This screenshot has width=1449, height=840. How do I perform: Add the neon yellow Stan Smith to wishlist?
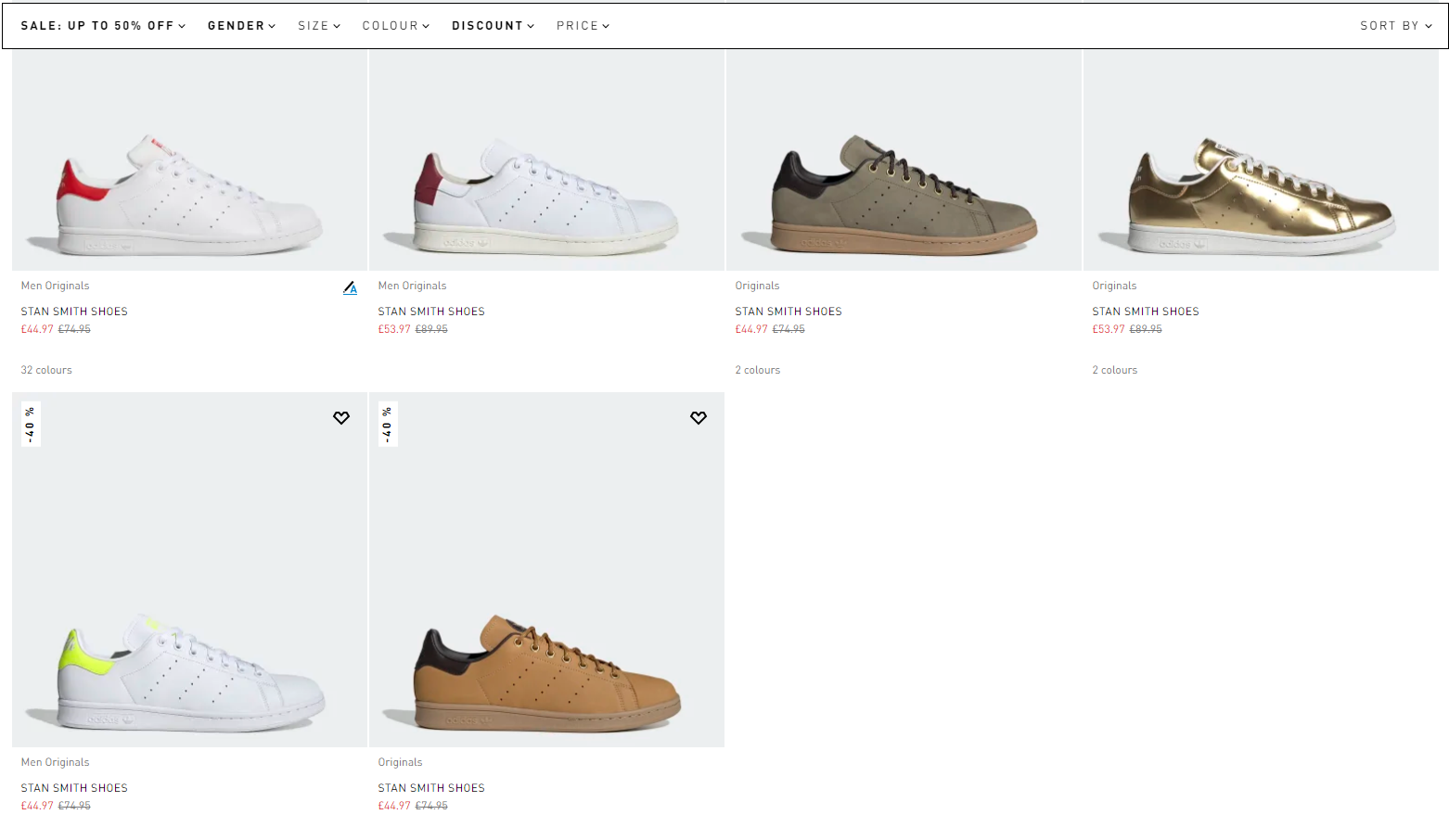pos(341,418)
